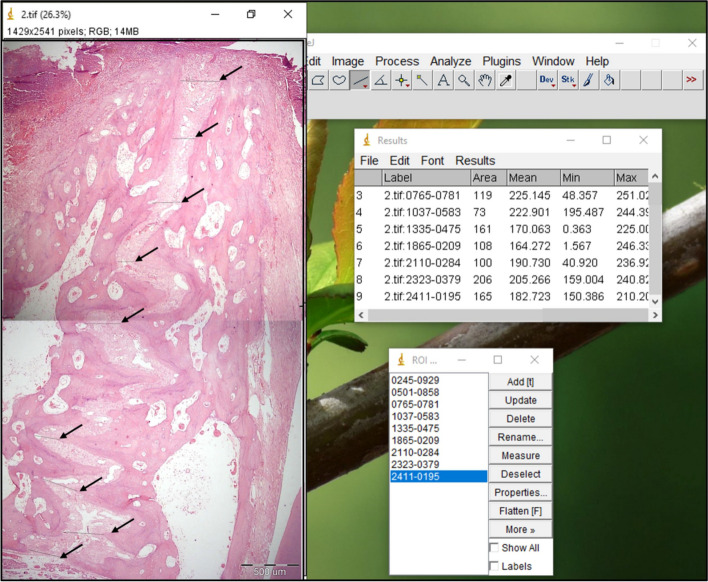
Task: Toggle the Labels checkbox
Action: coord(494,566)
